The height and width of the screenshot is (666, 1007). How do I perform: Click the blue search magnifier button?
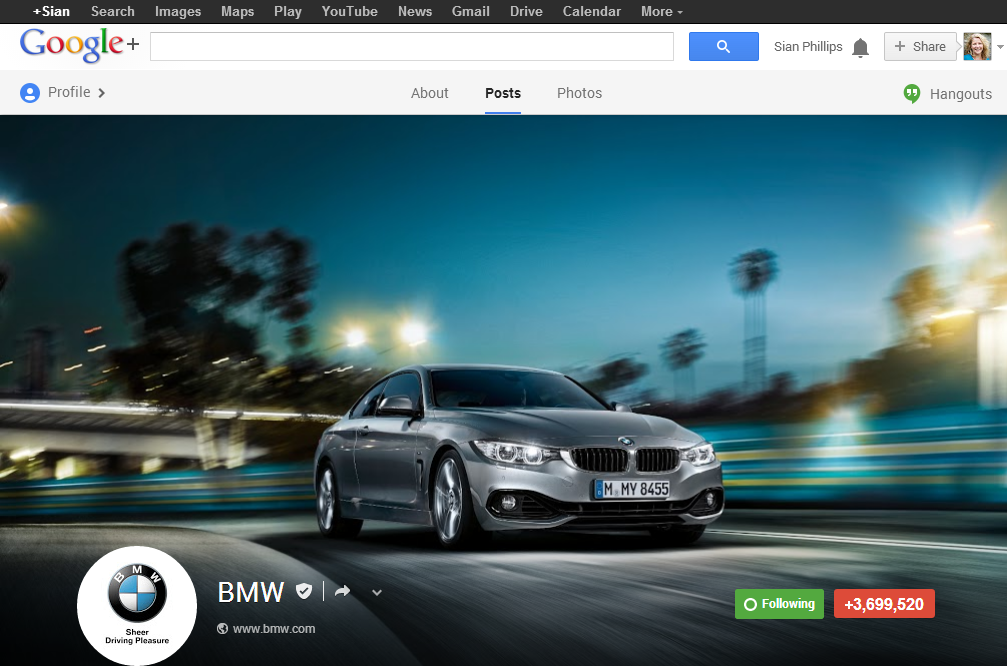[x=723, y=46]
